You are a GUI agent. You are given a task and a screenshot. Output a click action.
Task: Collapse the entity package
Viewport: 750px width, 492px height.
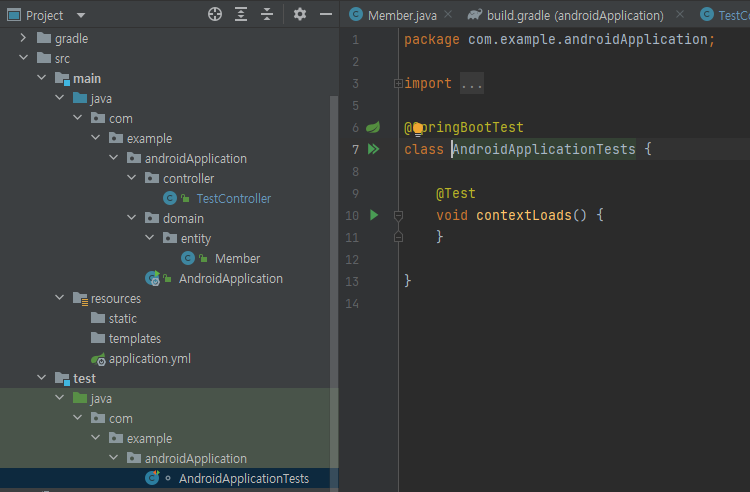[x=149, y=238]
